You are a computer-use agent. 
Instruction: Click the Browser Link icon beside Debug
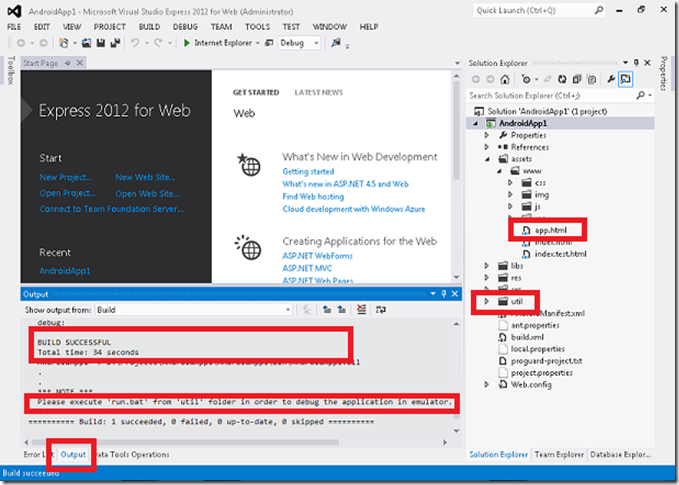(269, 43)
